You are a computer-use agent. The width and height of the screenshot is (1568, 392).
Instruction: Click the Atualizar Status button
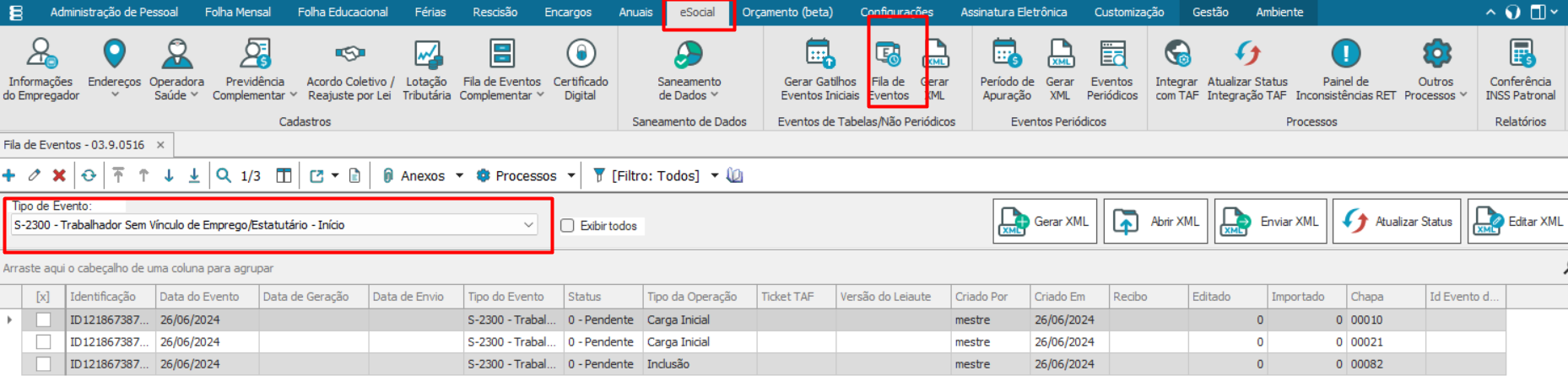pyautogui.click(x=1397, y=222)
